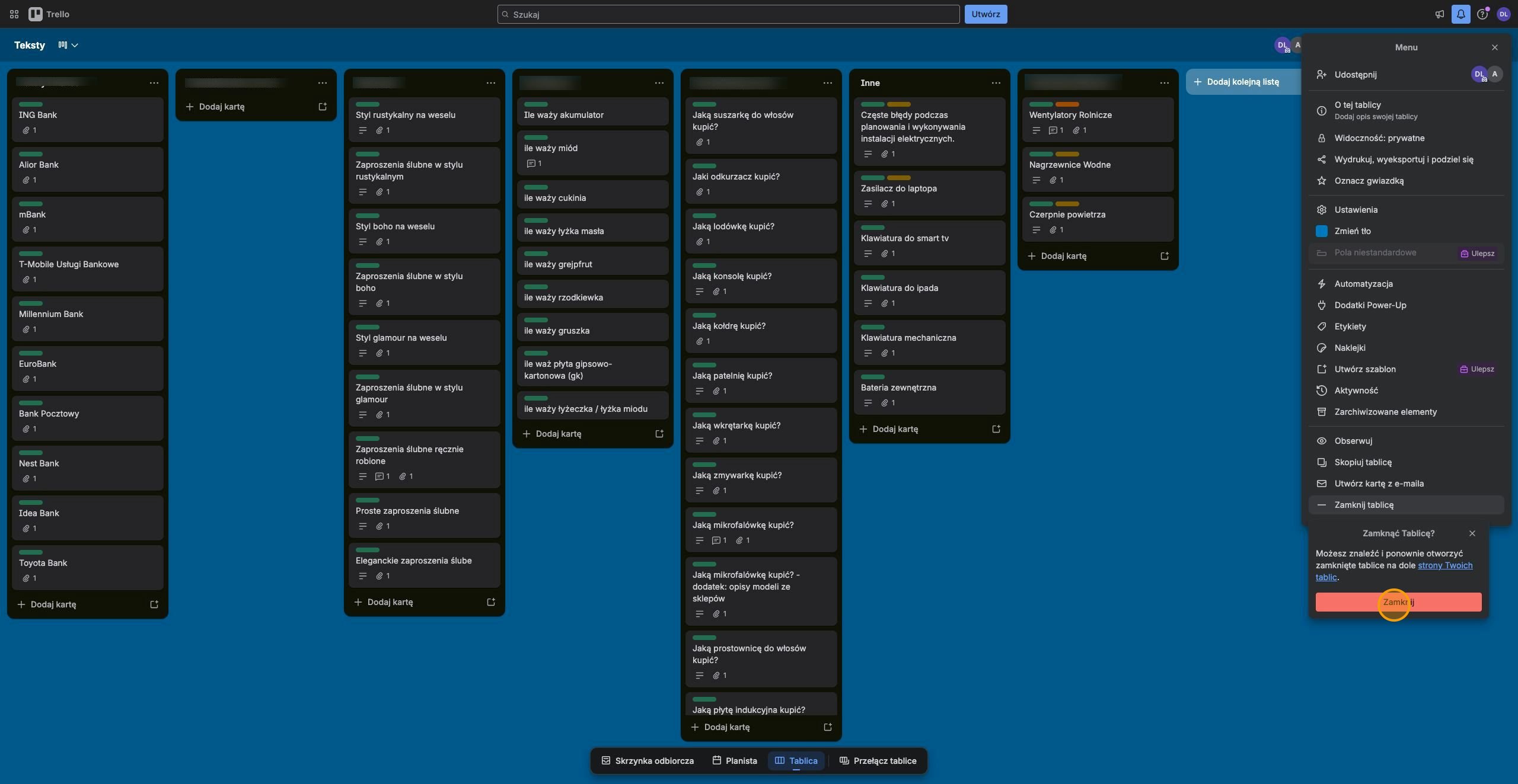This screenshot has height=784, width=1518.
Task: Click Przełącz tablice in bottom bar
Action: pyautogui.click(x=878, y=761)
